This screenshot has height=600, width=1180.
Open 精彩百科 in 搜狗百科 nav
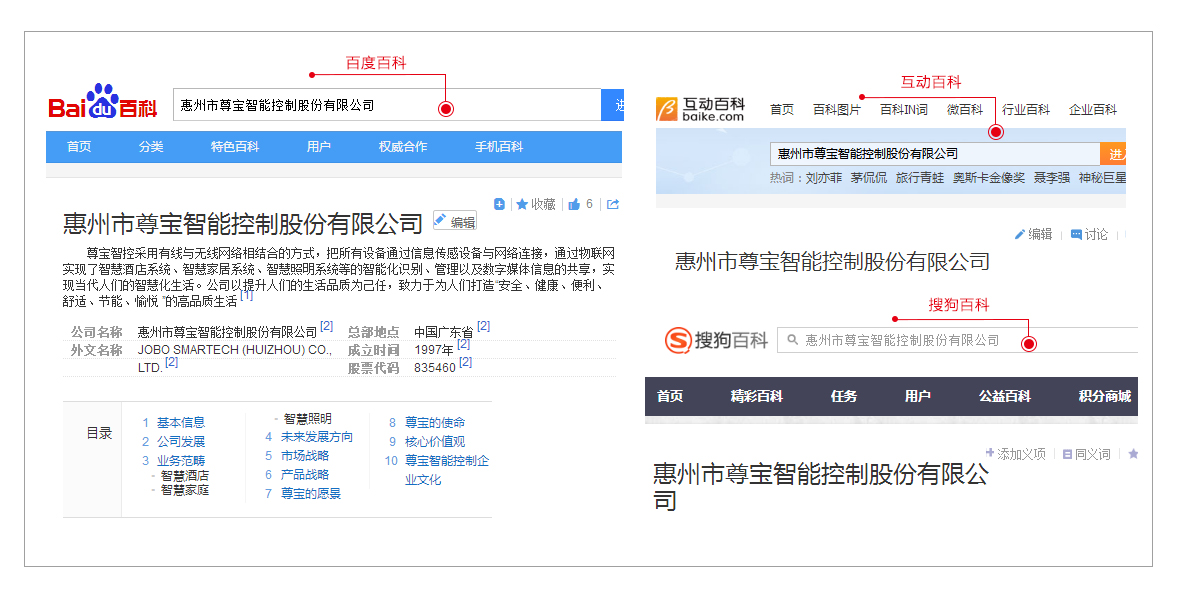756,396
